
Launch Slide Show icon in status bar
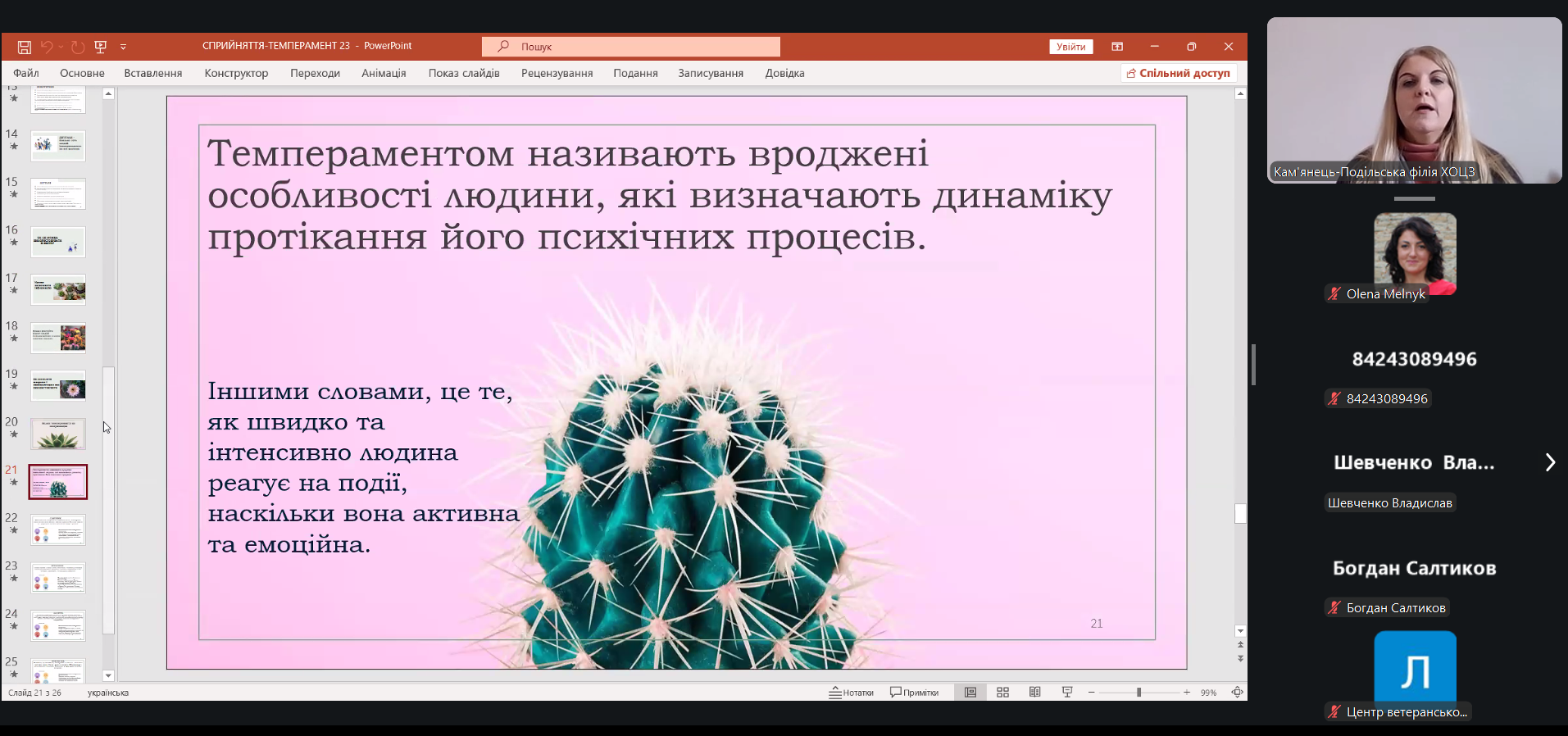tap(1067, 693)
